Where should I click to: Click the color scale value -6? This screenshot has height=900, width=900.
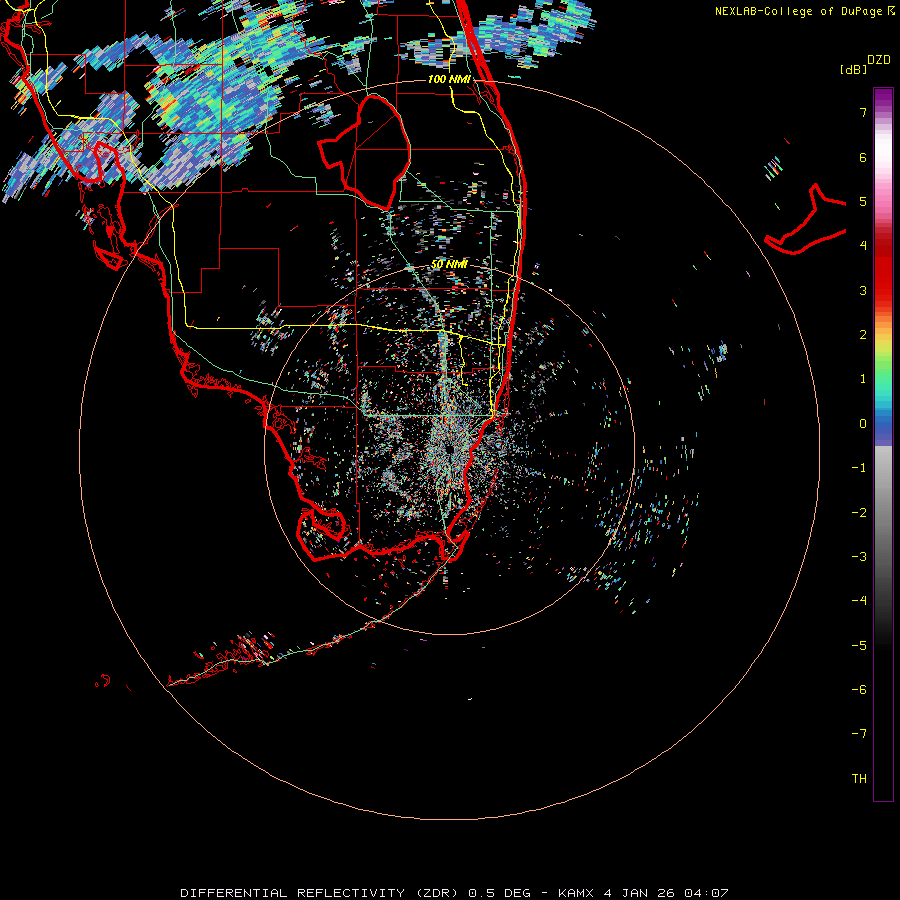859,690
